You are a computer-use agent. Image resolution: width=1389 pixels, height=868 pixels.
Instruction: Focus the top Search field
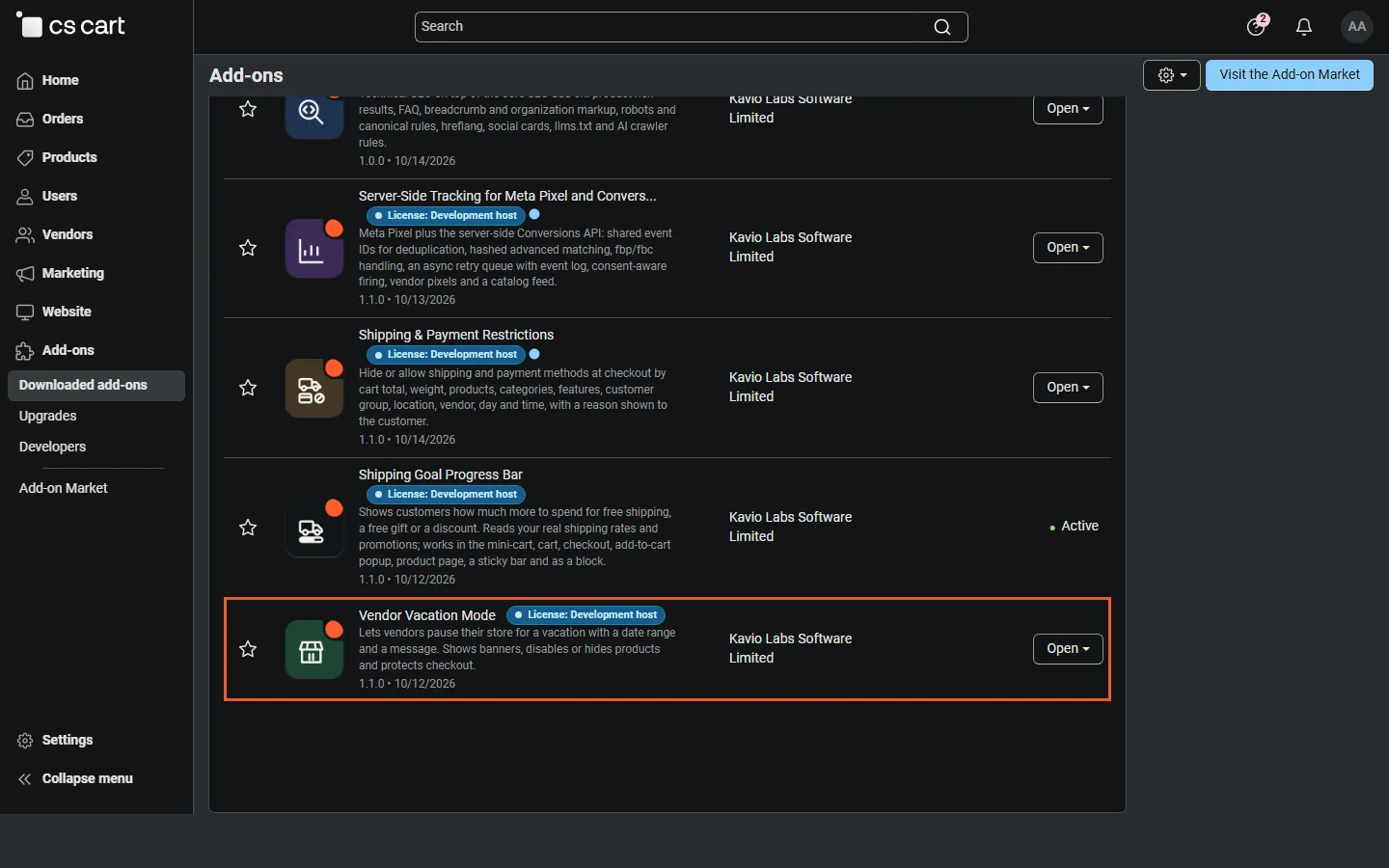[x=691, y=27]
